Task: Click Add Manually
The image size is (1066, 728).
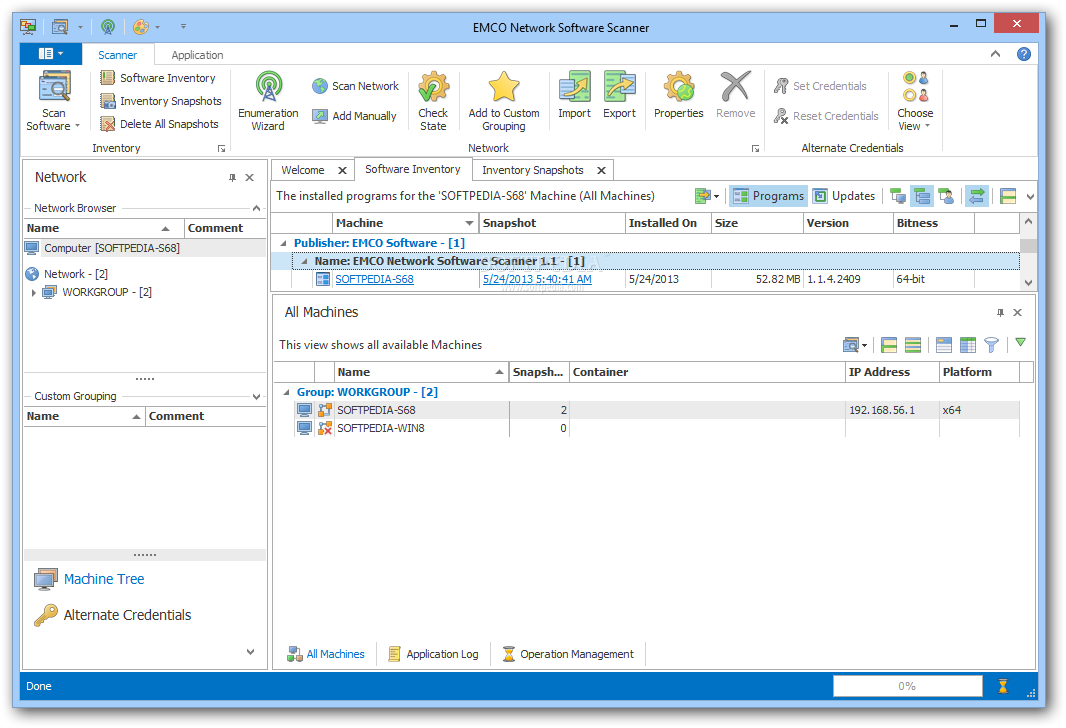Action: (354, 116)
